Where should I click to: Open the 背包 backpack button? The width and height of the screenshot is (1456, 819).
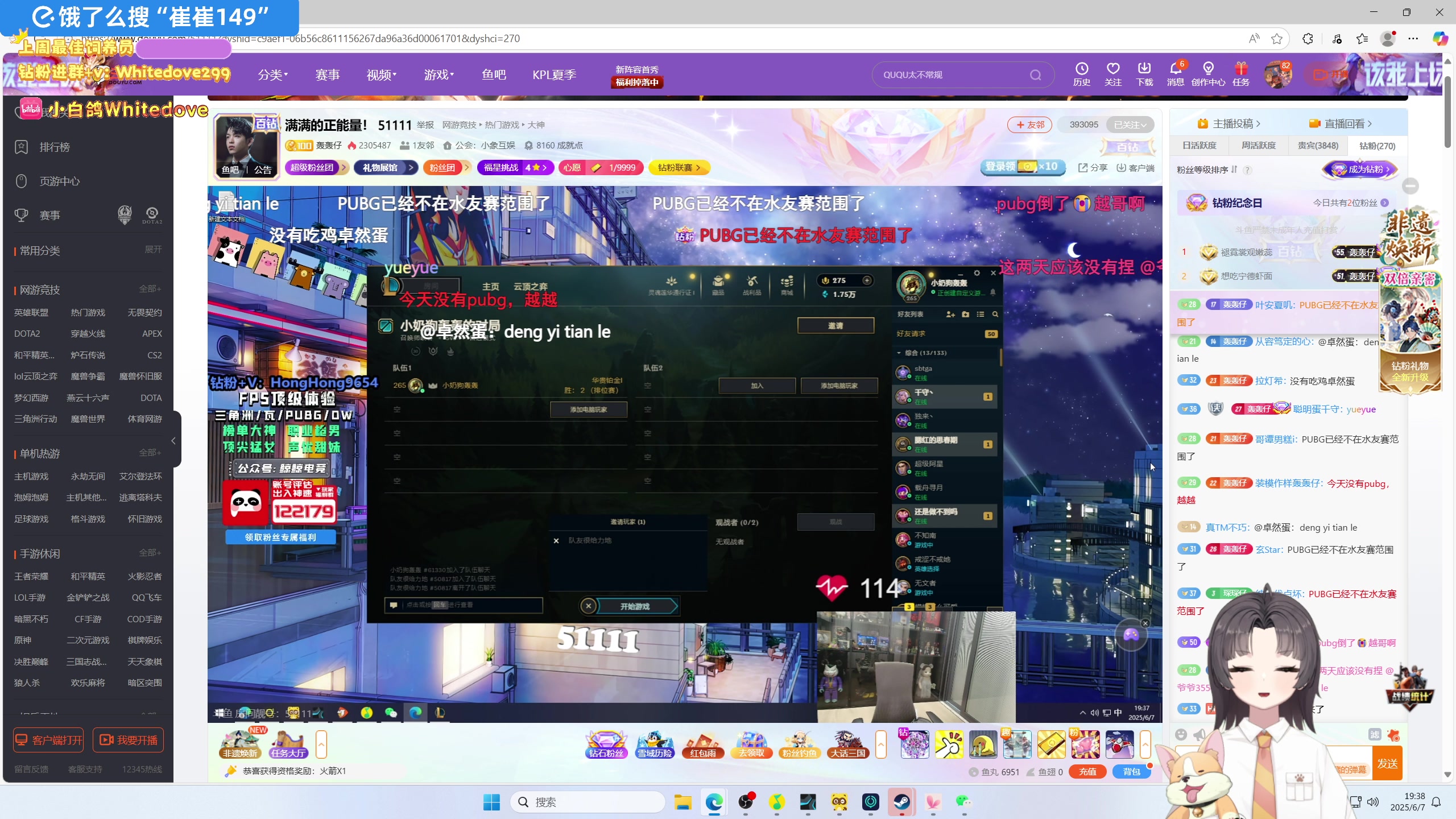click(1131, 772)
